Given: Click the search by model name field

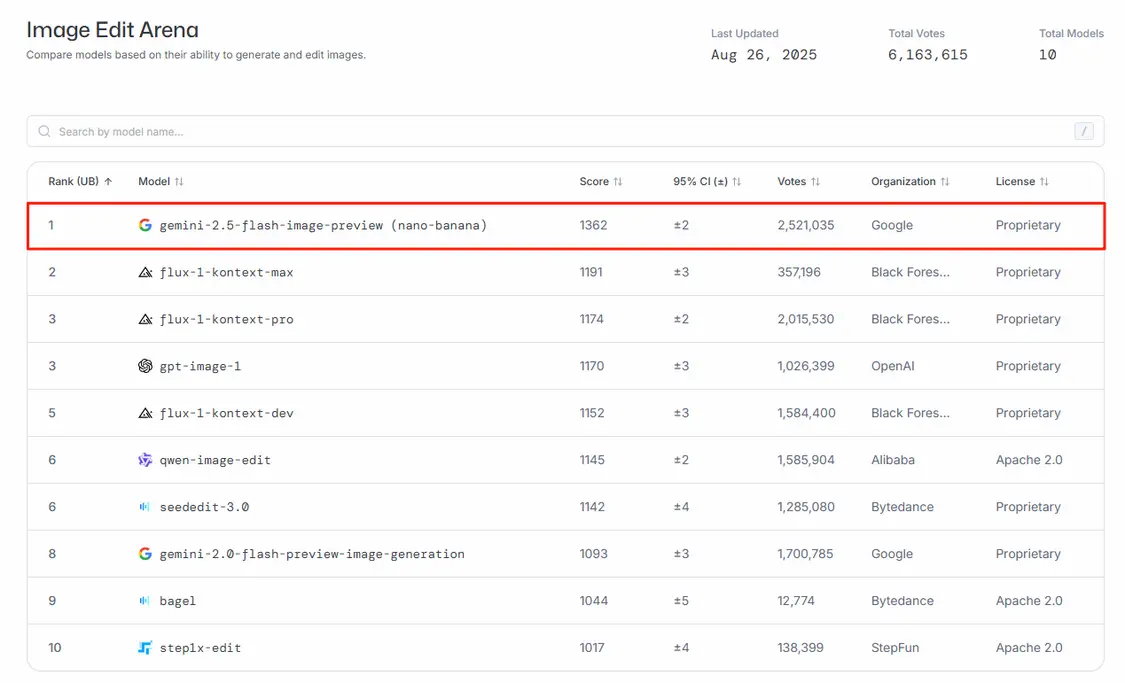Looking at the screenshot, I should (560, 132).
